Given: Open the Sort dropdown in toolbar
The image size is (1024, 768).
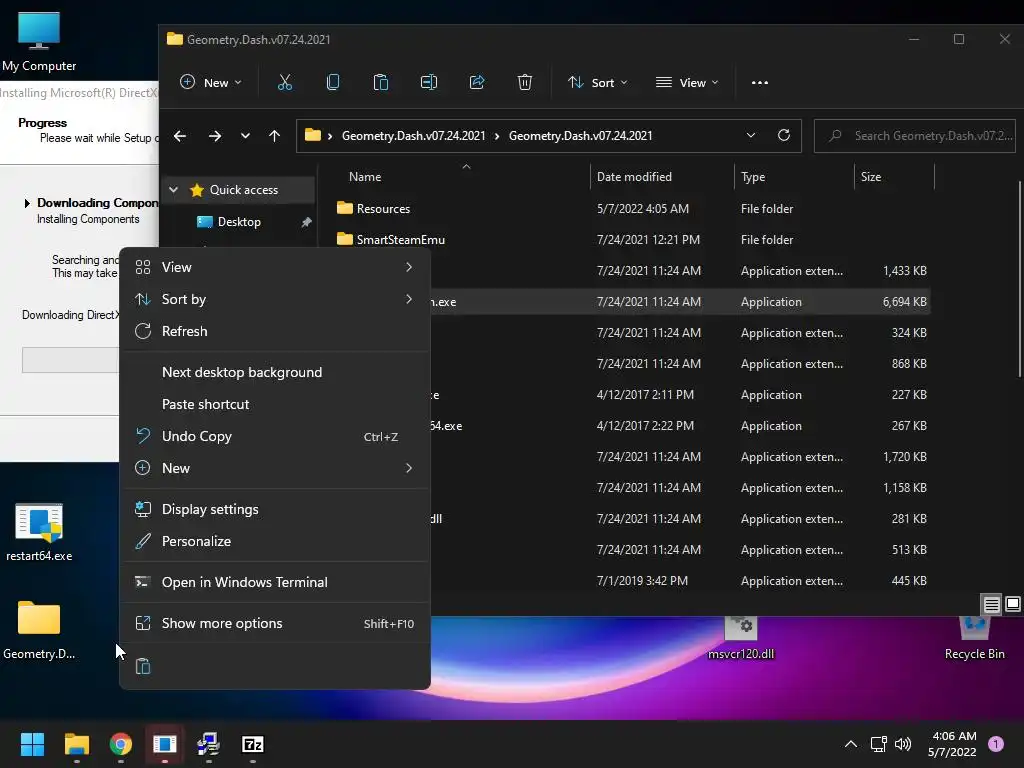Looking at the screenshot, I should point(597,82).
